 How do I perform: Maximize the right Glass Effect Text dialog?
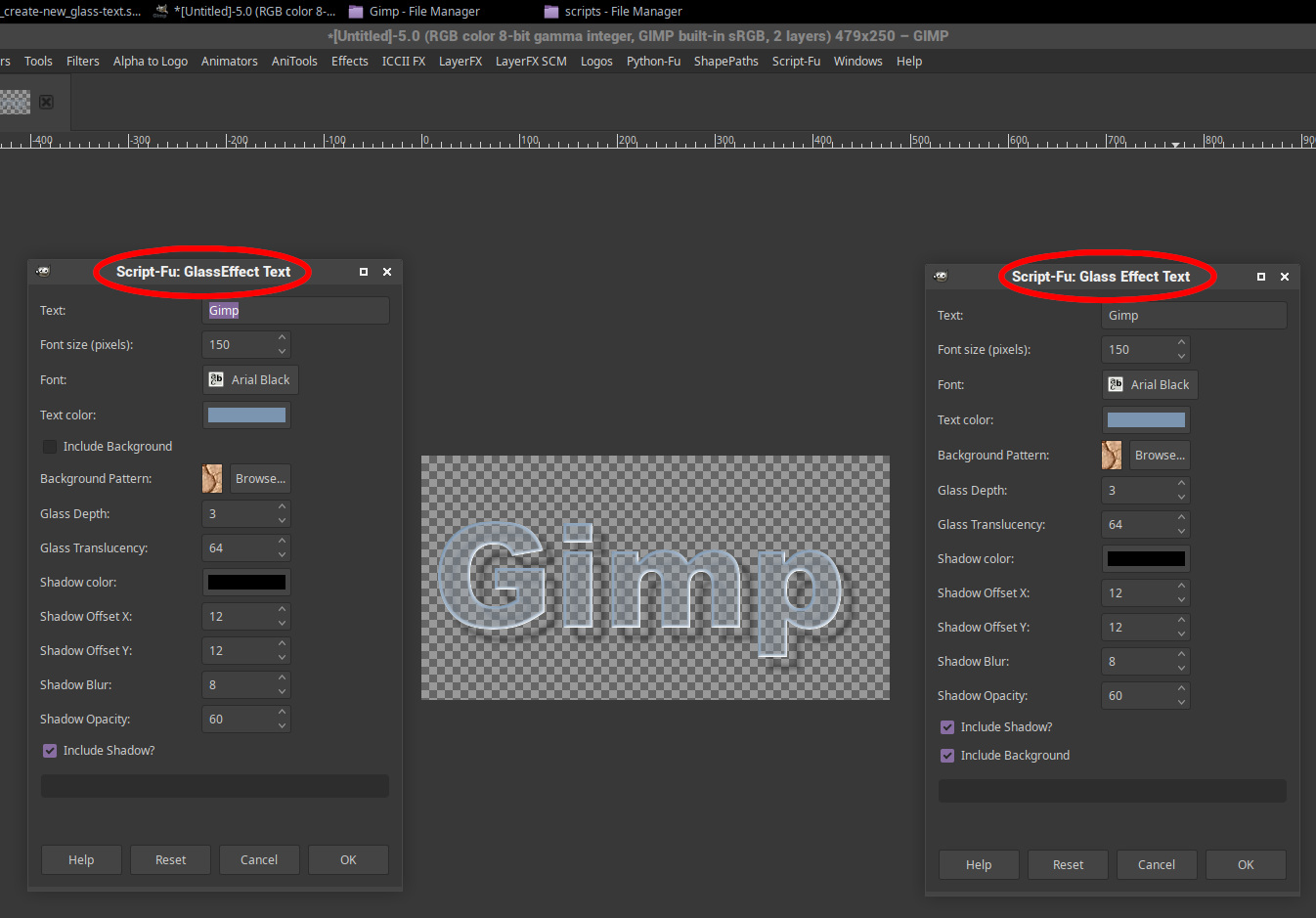[x=1261, y=277]
